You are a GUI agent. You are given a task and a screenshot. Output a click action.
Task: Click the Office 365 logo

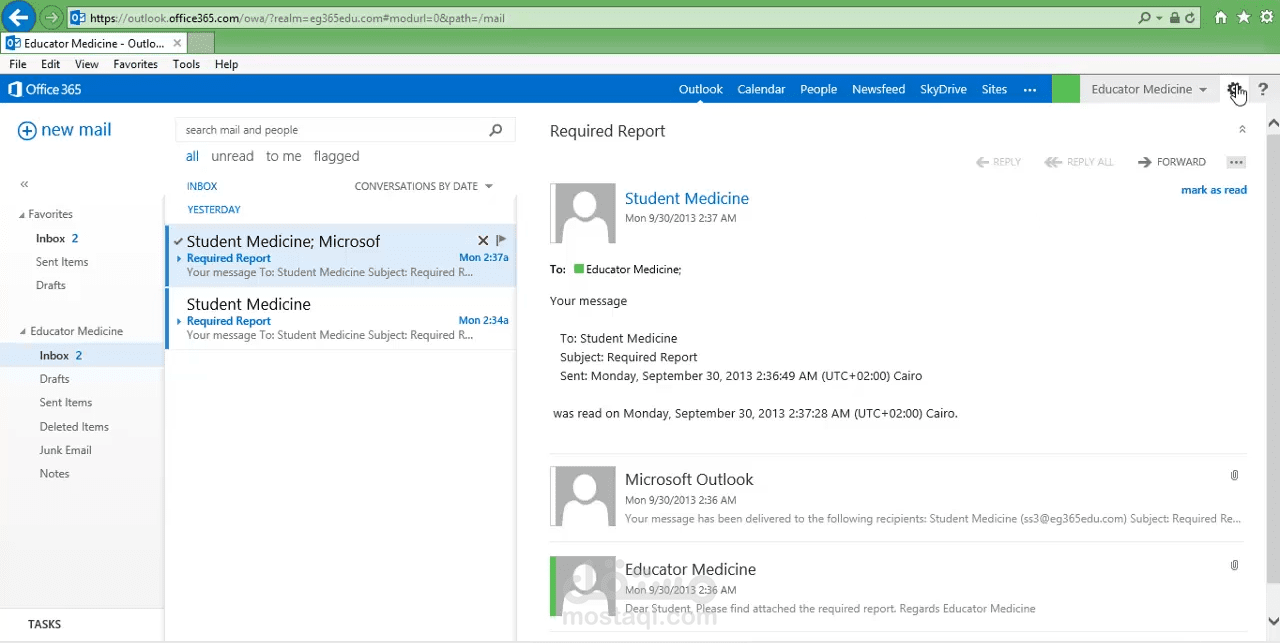44,89
